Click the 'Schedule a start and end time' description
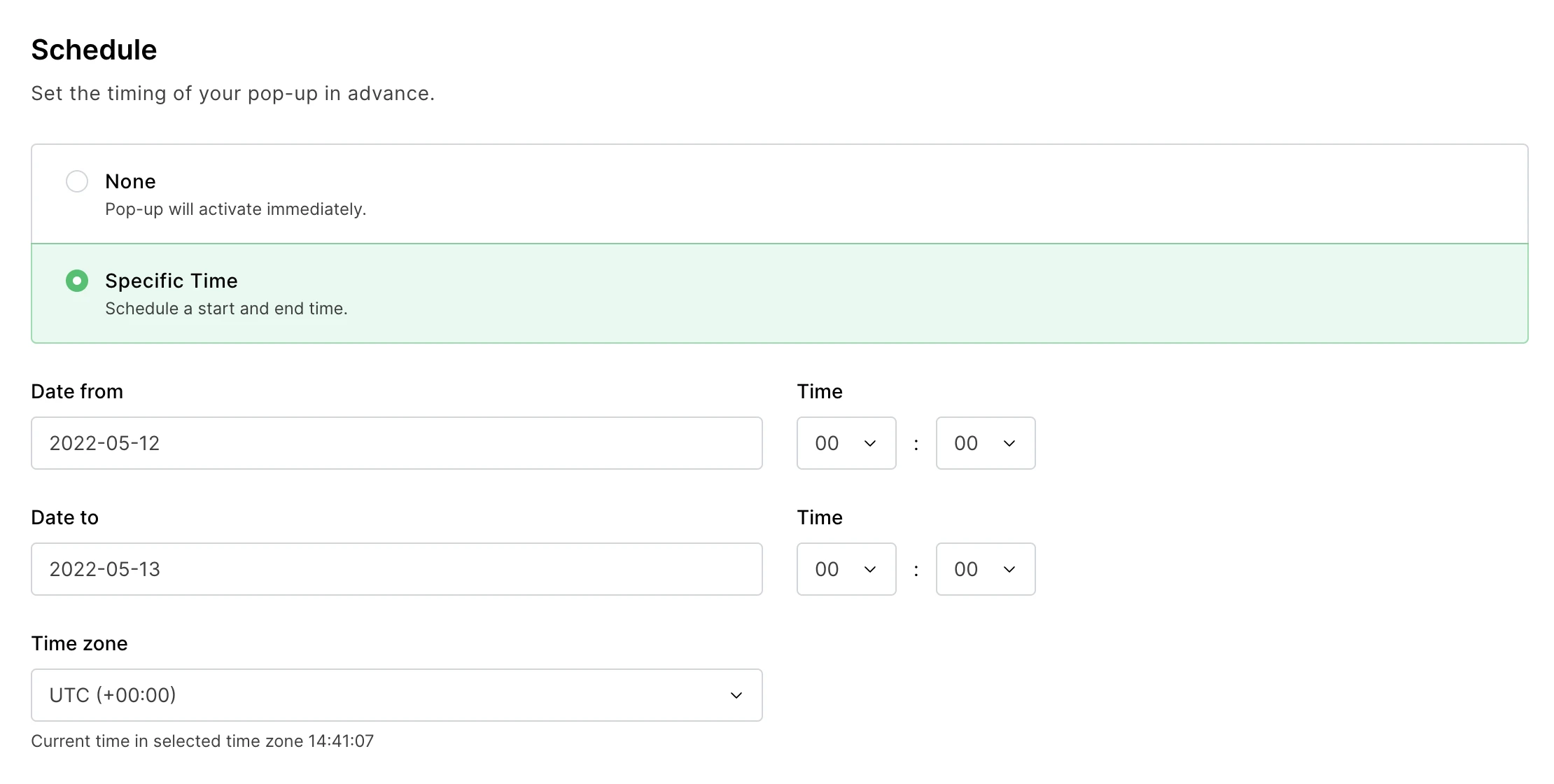Image resolution: width=1554 pixels, height=784 pixels. [x=226, y=309]
